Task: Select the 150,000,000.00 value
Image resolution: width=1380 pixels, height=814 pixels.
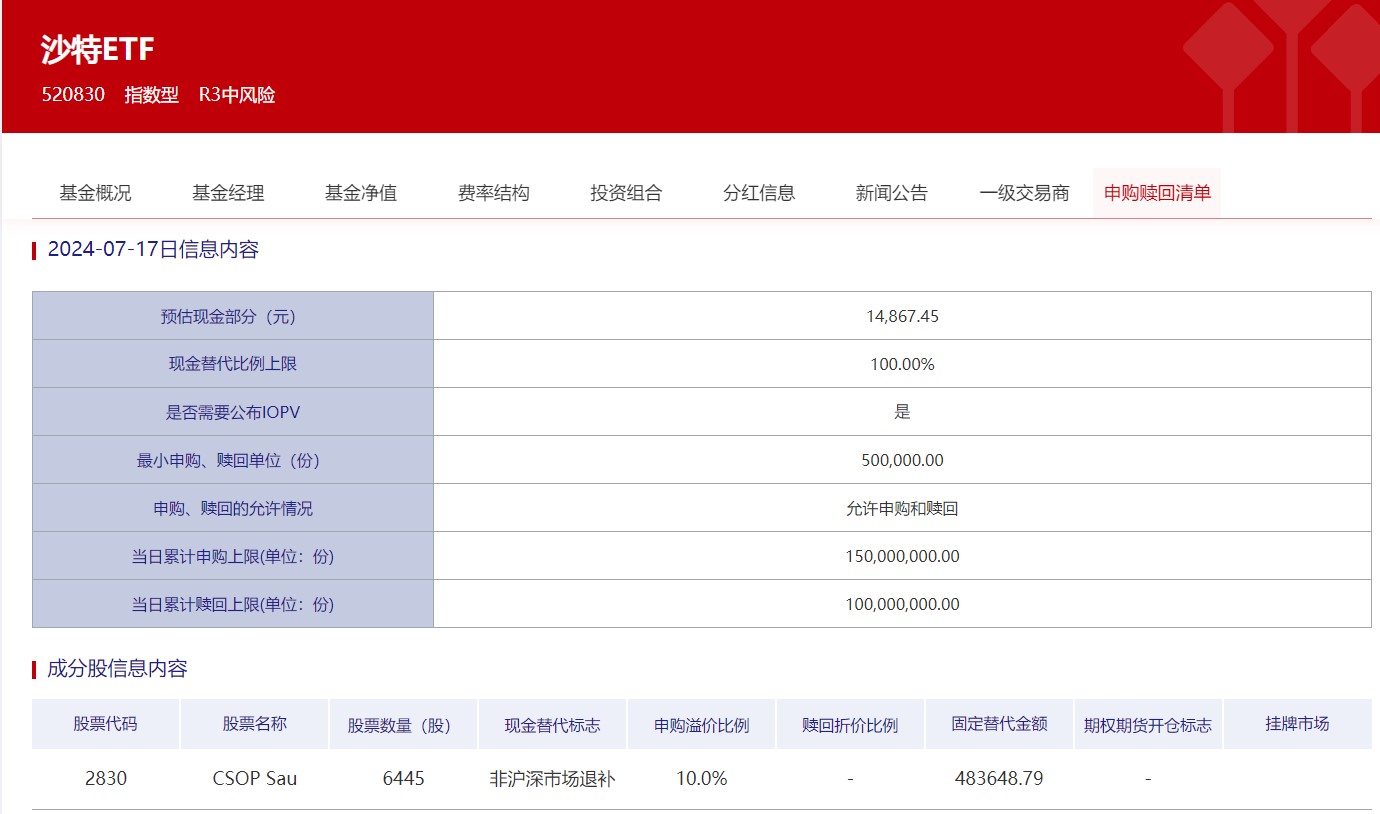Action: pyautogui.click(x=902, y=556)
